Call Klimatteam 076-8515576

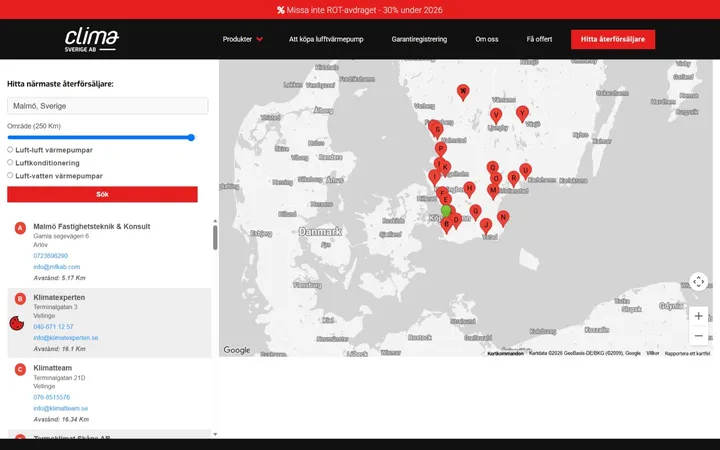coord(51,397)
